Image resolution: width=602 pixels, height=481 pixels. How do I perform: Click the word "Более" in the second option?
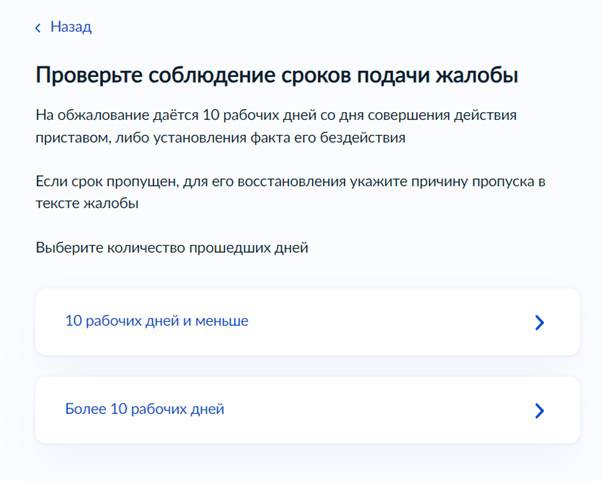pyautogui.click(x=84, y=409)
